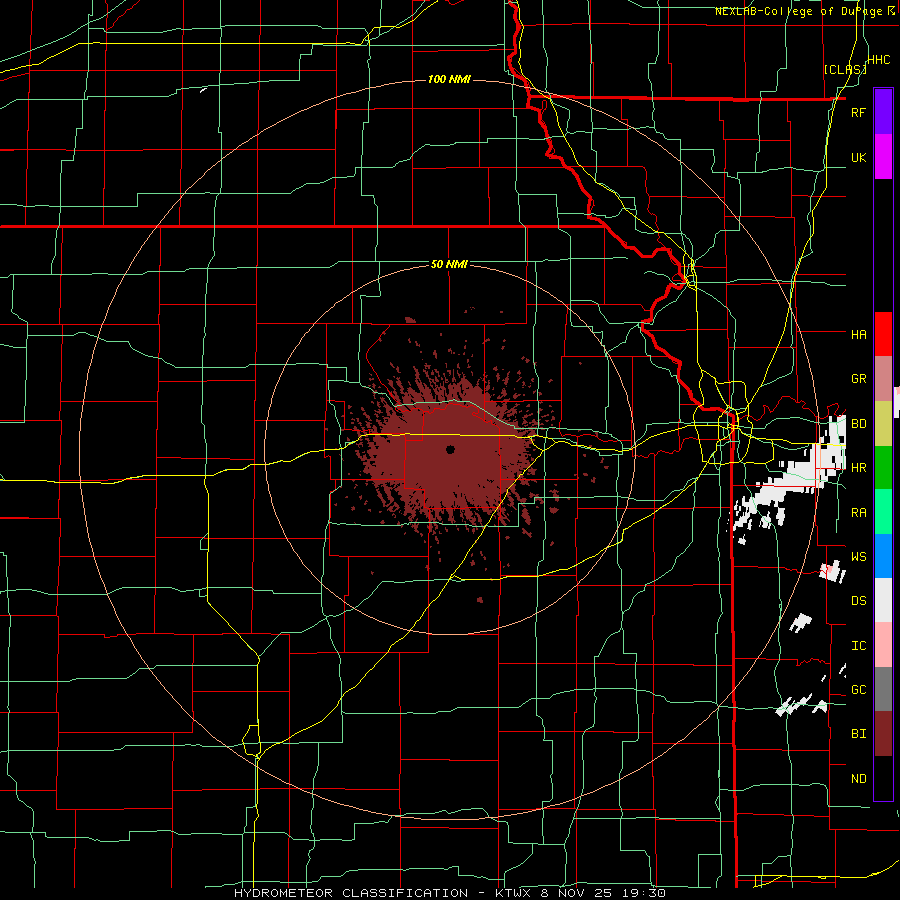Select the gray GC legend swatch
Viewport: 900px width, 900px height.
coord(883,689)
